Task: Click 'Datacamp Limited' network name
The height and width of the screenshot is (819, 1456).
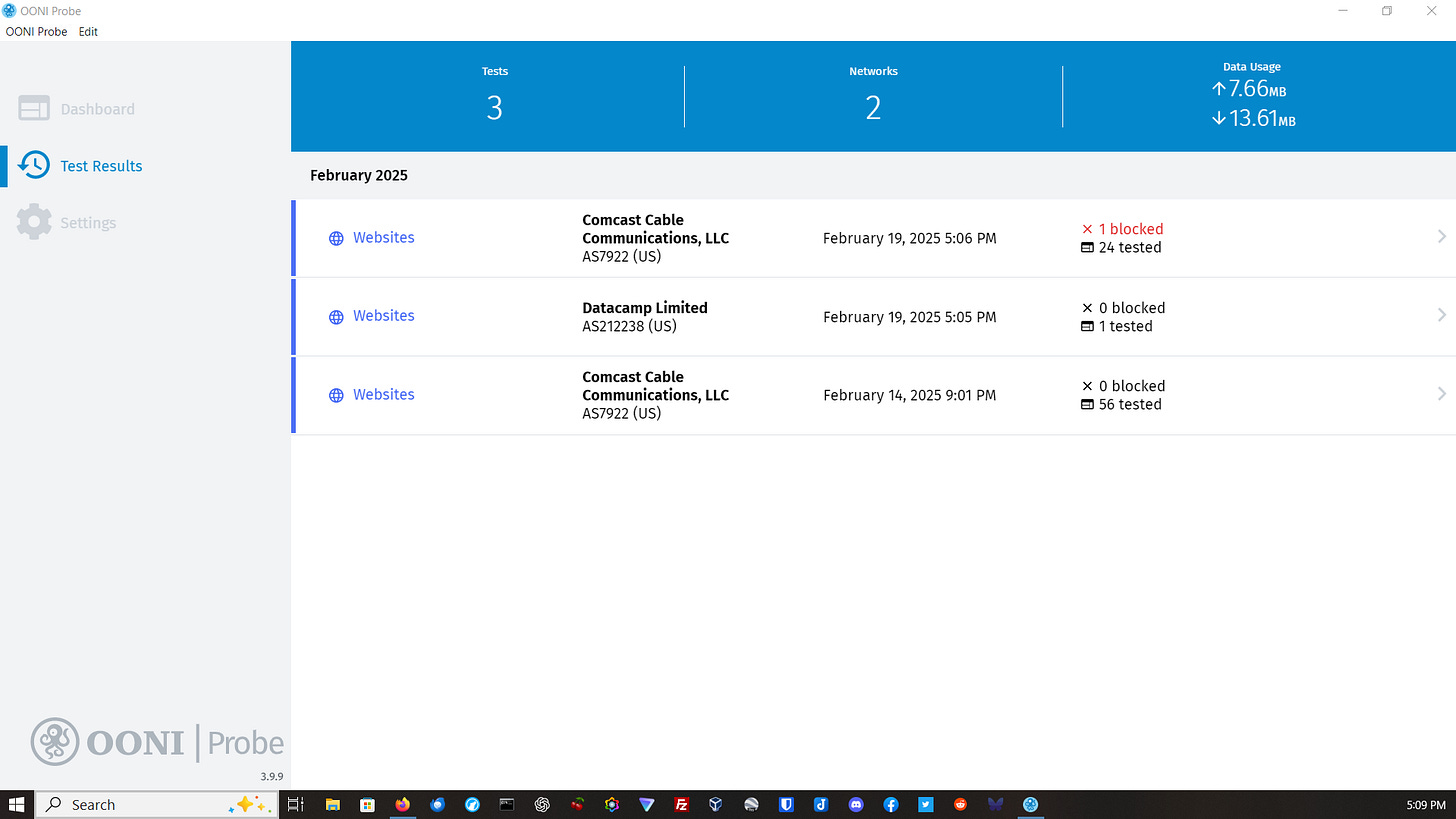Action: click(x=645, y=308)
